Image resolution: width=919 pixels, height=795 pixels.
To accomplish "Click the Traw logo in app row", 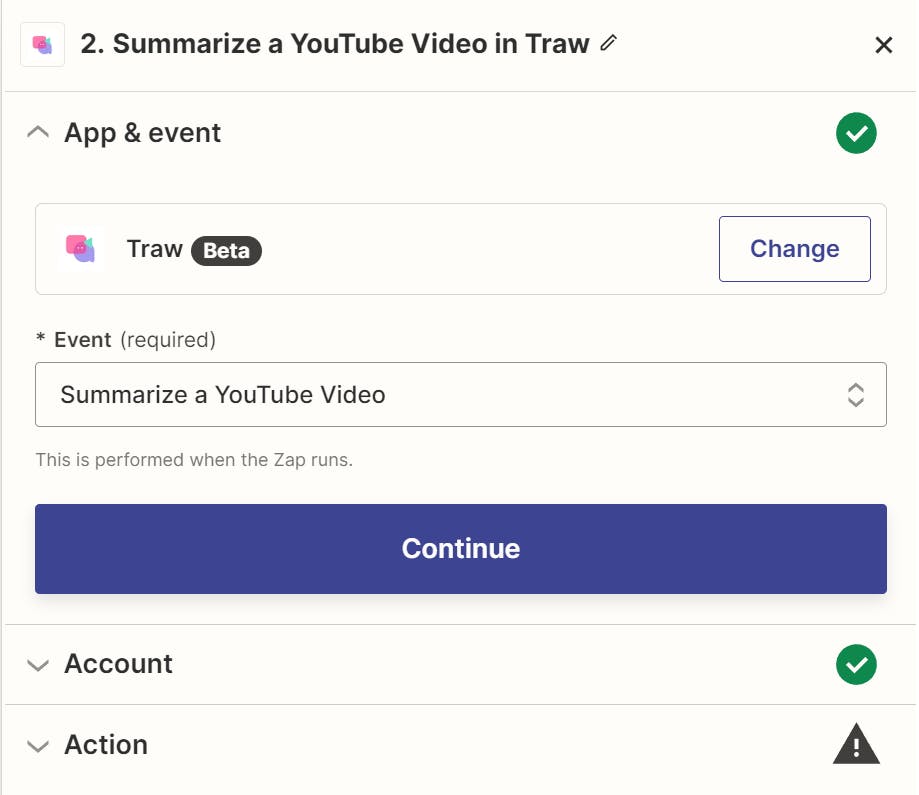I will 80,248.
